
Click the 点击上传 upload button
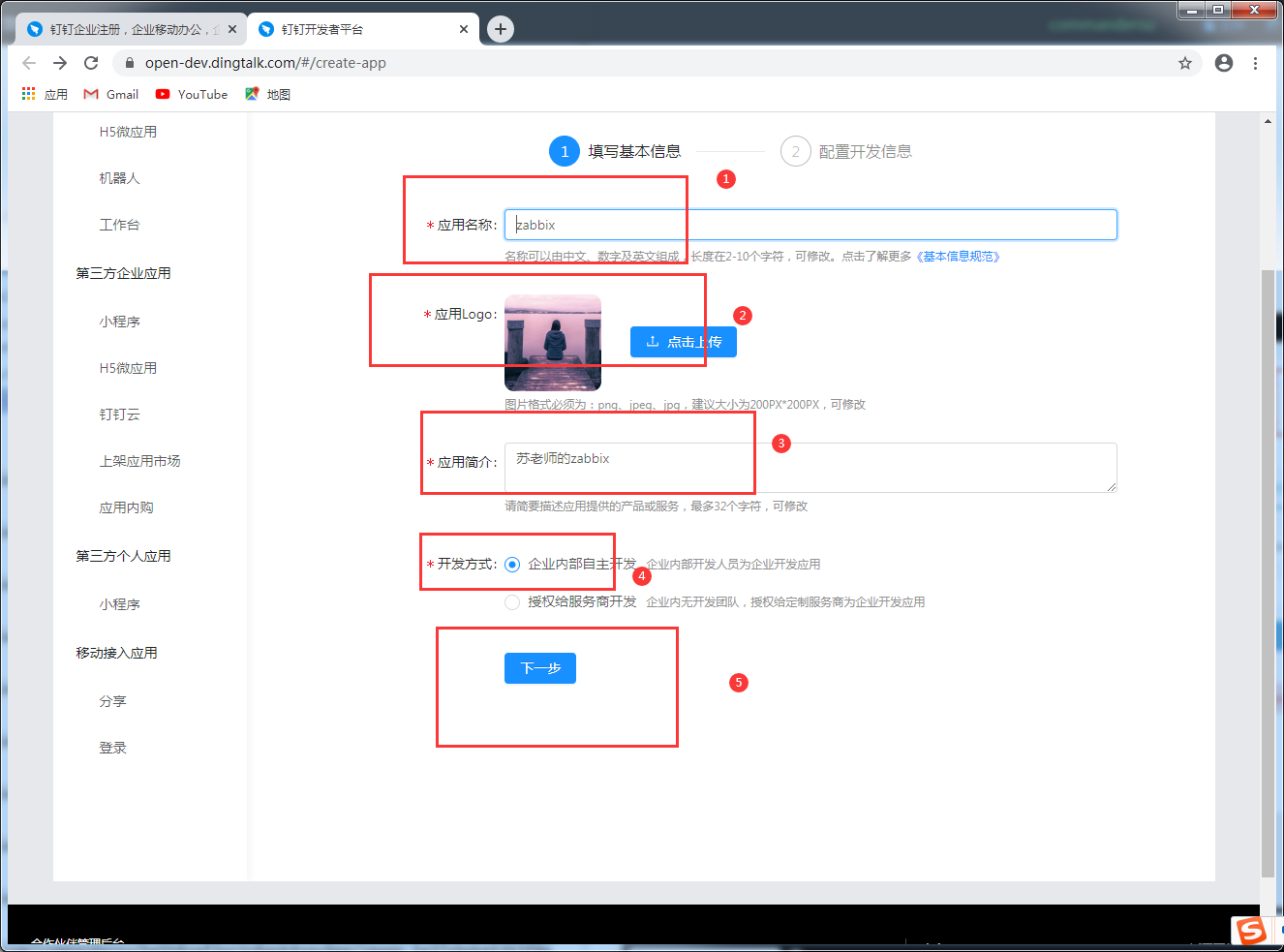[684, 342]
